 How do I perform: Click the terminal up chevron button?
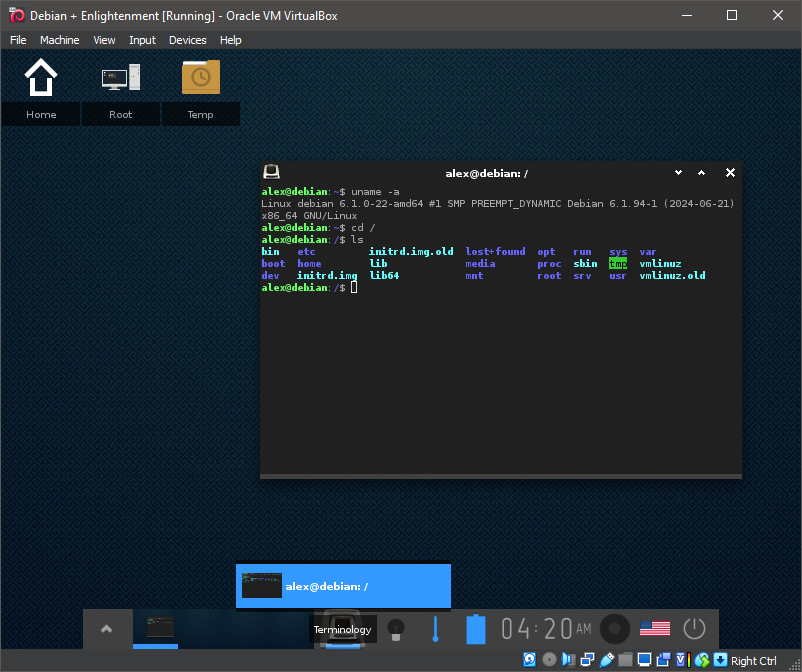pos(702,172)
